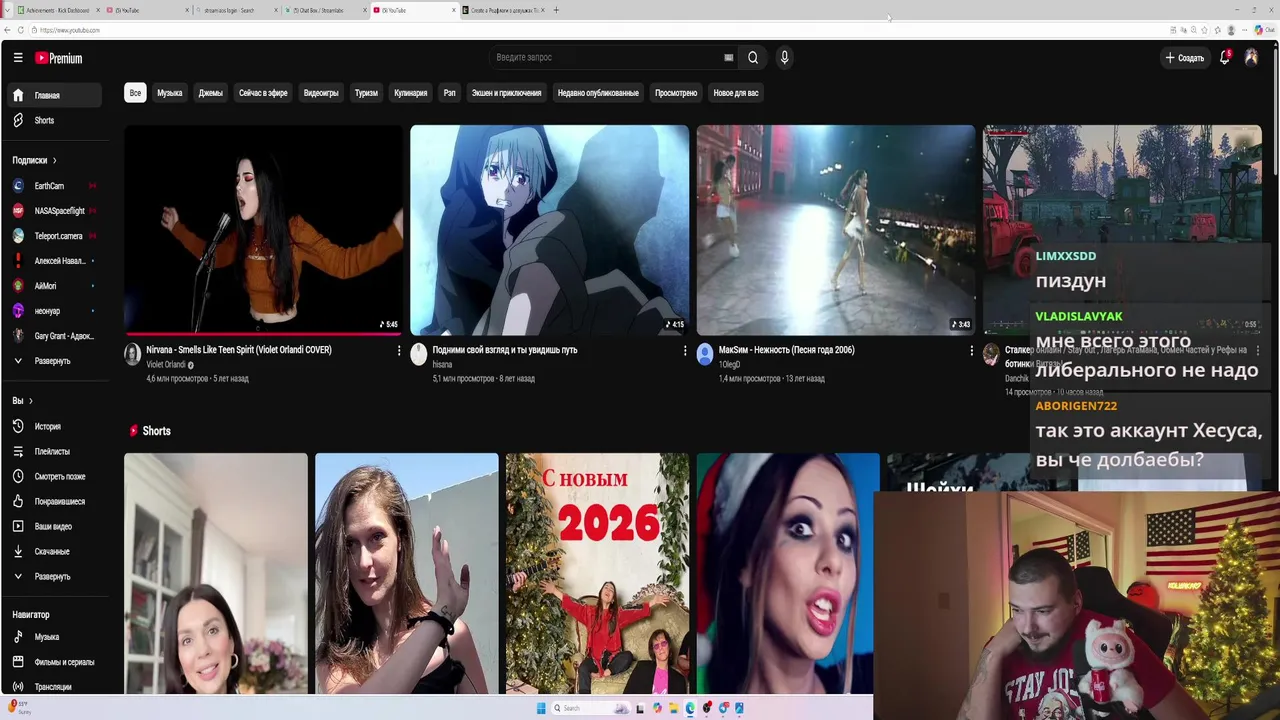Image resolution: width=1280 pixels, height=720 pixels.
Task: Open Музыка under Навигатор
Action: pyautogui.click(x=56, y=637)
